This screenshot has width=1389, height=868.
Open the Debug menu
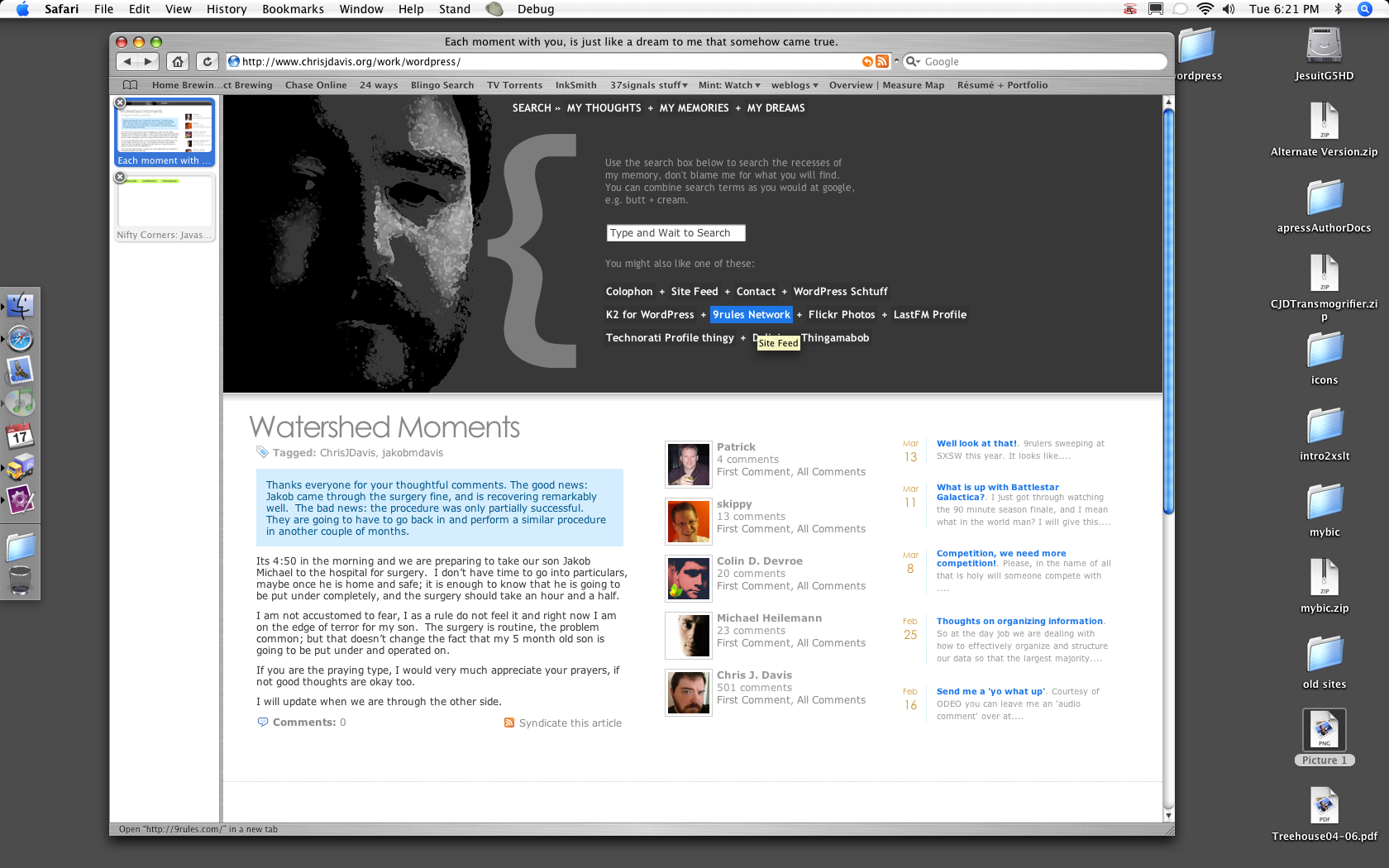(x=536, y=9)
